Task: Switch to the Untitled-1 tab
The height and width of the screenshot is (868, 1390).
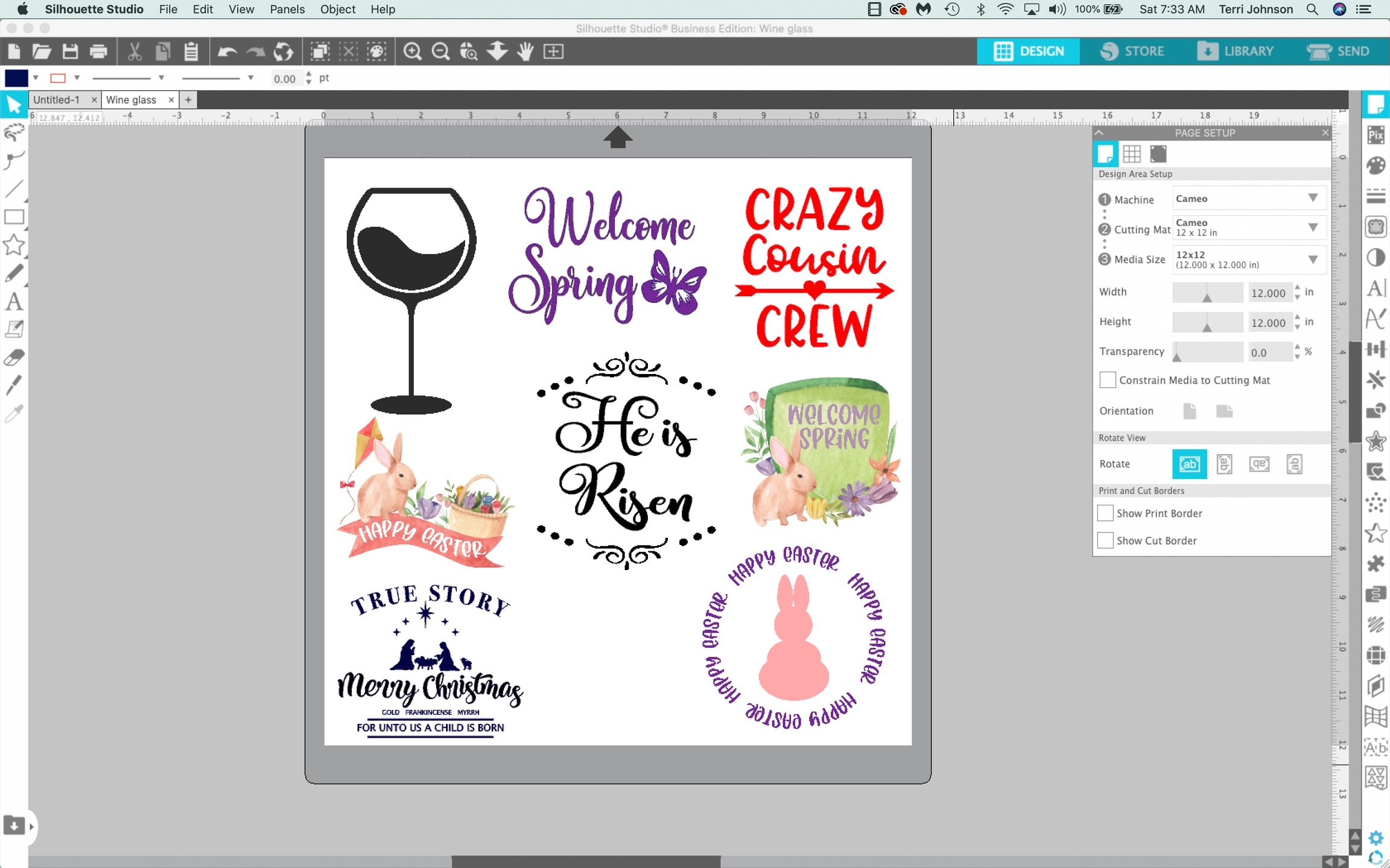Action: tap(57, 100)
